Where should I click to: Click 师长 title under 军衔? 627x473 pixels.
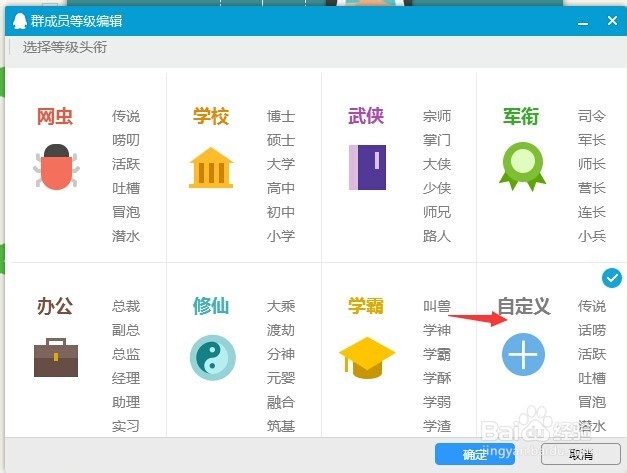click(x=592, y=164)
